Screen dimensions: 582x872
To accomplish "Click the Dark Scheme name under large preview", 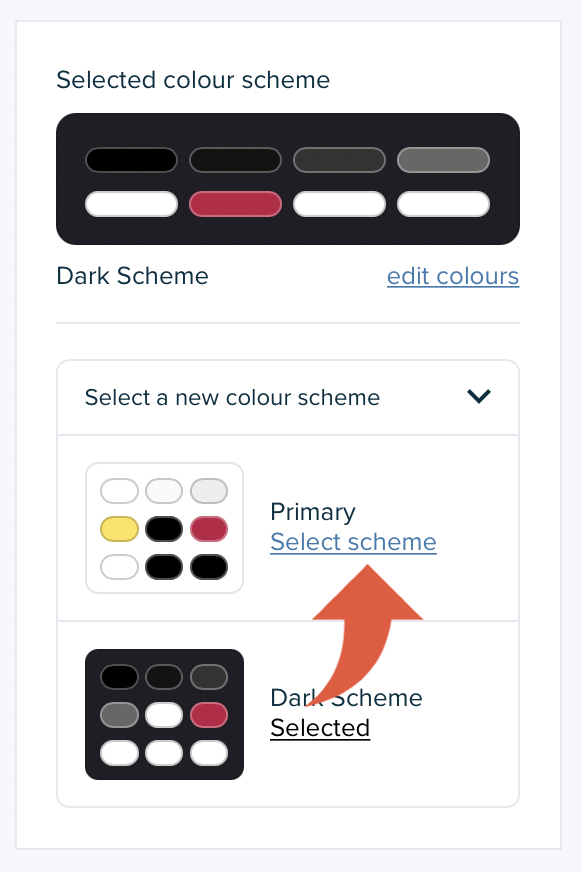I will [x=132, y=276].
